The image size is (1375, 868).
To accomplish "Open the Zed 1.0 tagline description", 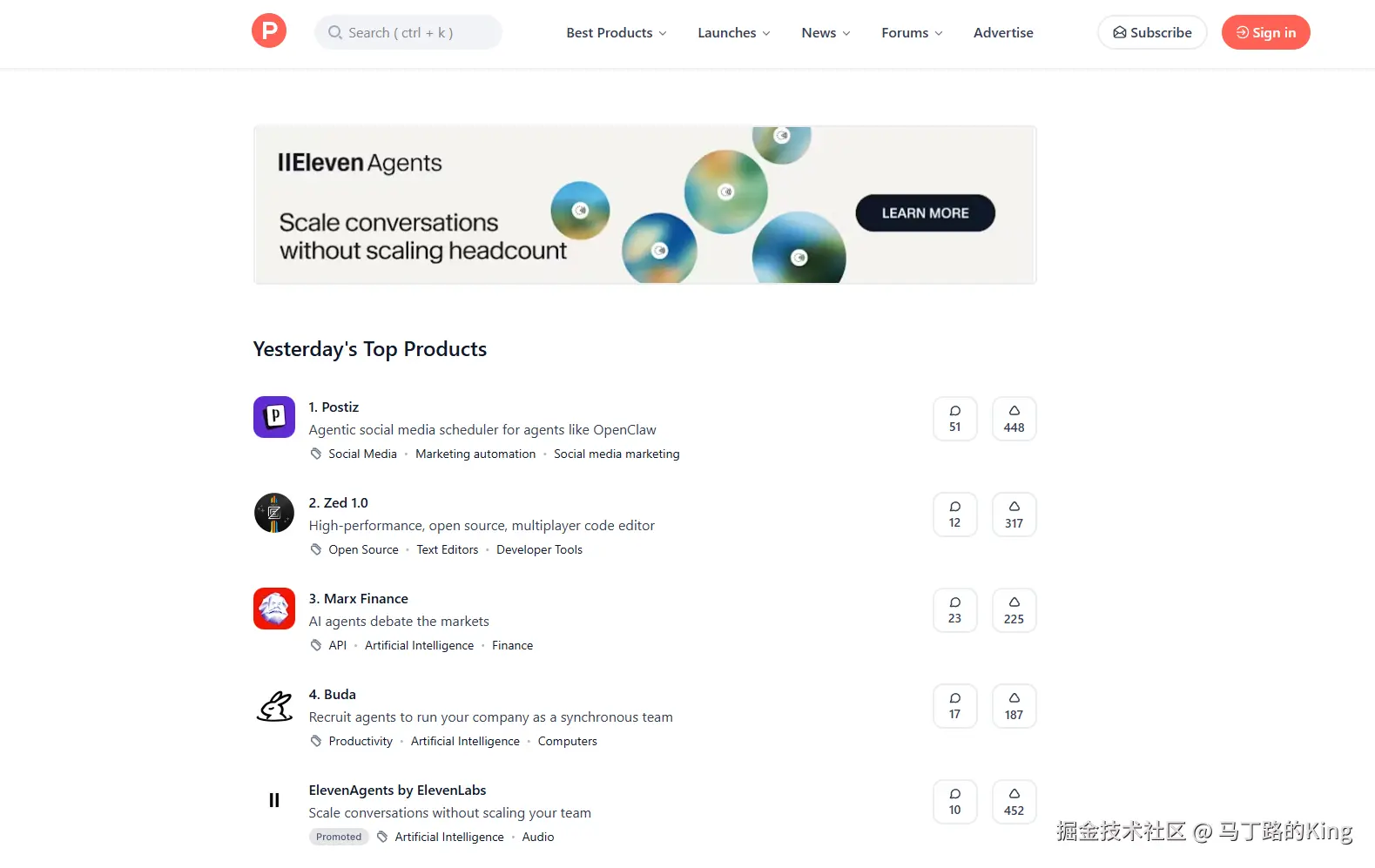I will coord(482,525).
